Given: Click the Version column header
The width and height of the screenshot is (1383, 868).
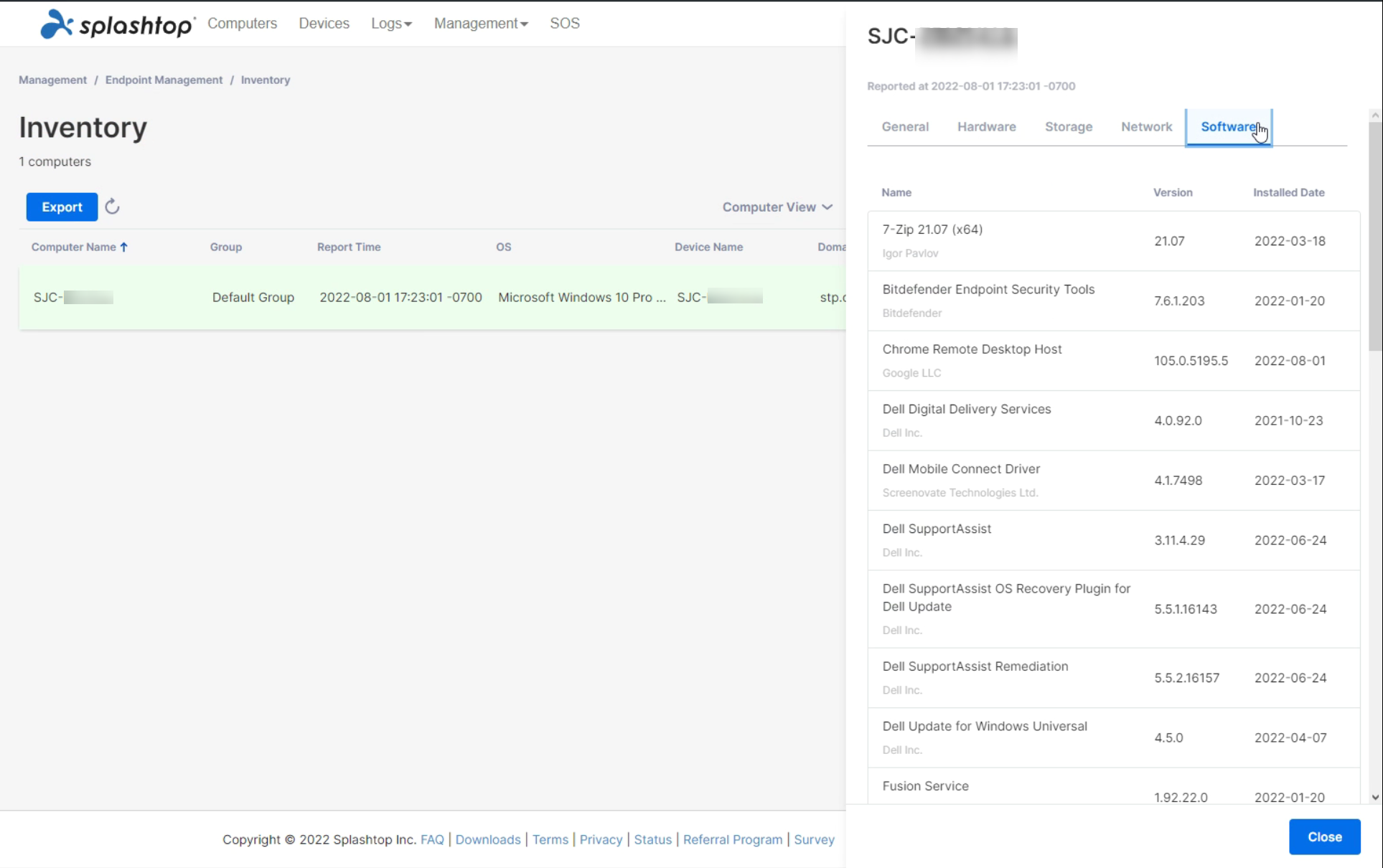Looking at the screenshot, I should [1173, 192].
